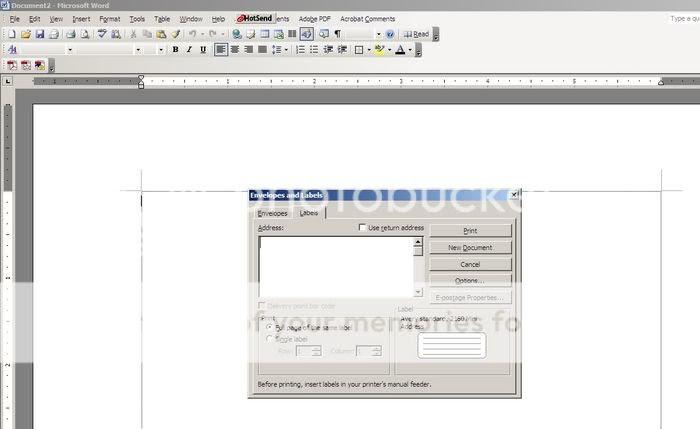The width and height of the screenshot is (700, 429).
Task: Switch to the Envelopes tab
Action: [272, 213]
